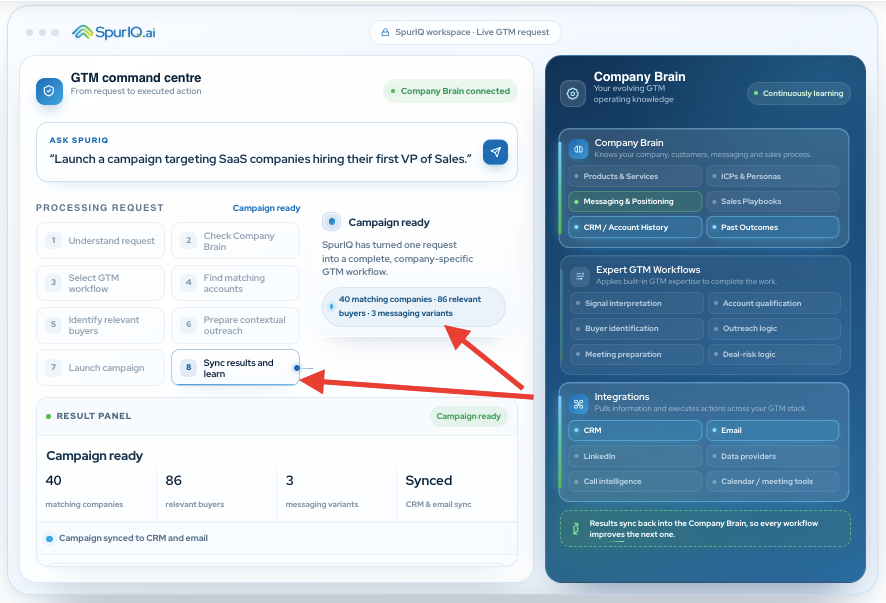The height and width of the screenshot is (603, 886).
Task: Click the SpurIQ.ai logo
Action: (x=114, y=32)
